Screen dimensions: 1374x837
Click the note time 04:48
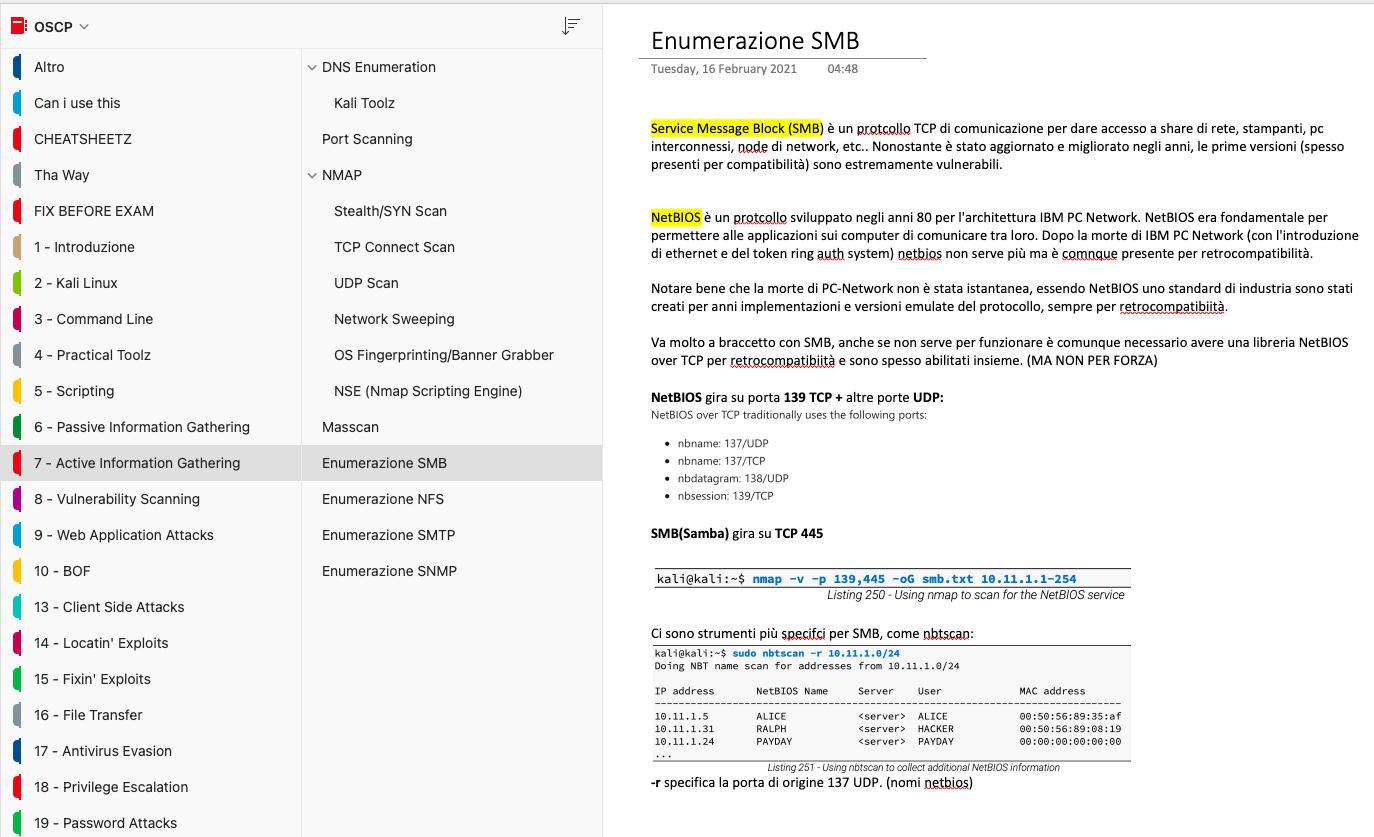point(842,69)
